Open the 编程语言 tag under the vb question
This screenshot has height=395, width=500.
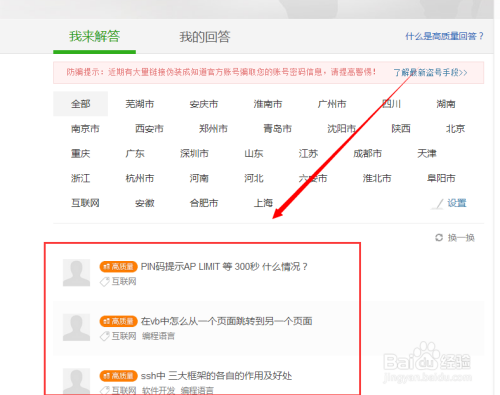158,336
